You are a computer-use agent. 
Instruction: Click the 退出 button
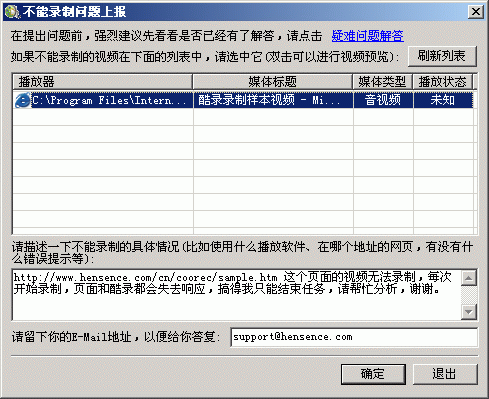pos(445,374)
